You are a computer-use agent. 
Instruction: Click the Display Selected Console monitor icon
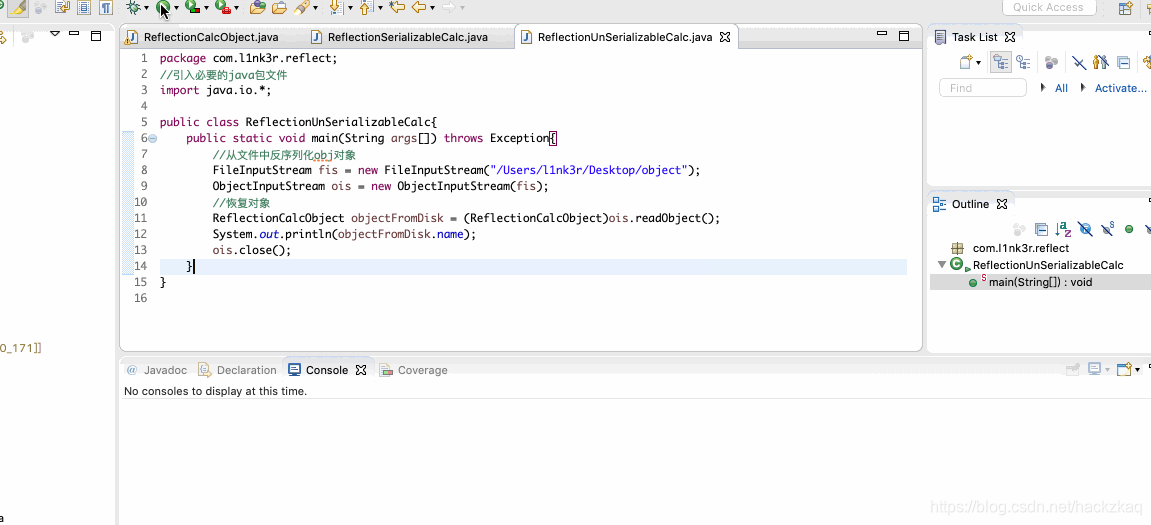click(x=1095, y=369)
